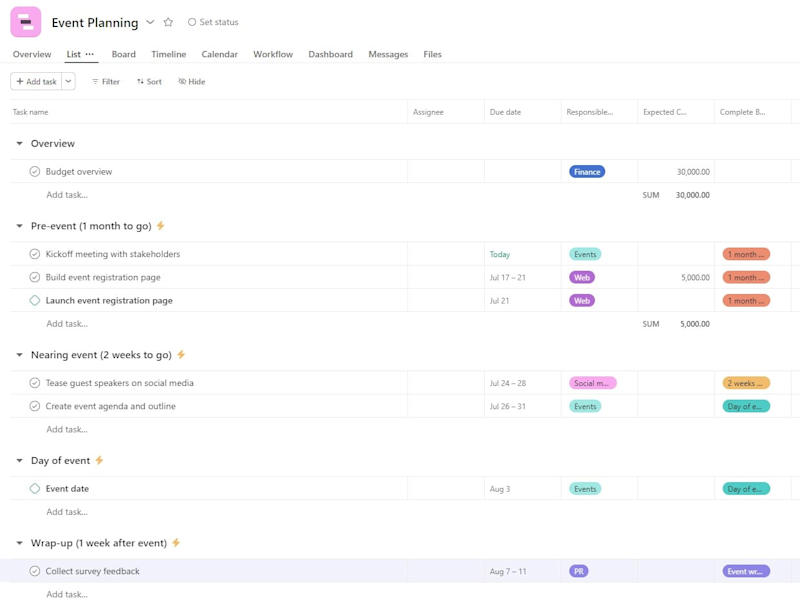
Task: Click lightning rule icon beside Day of event
Action: pos(99,460)
